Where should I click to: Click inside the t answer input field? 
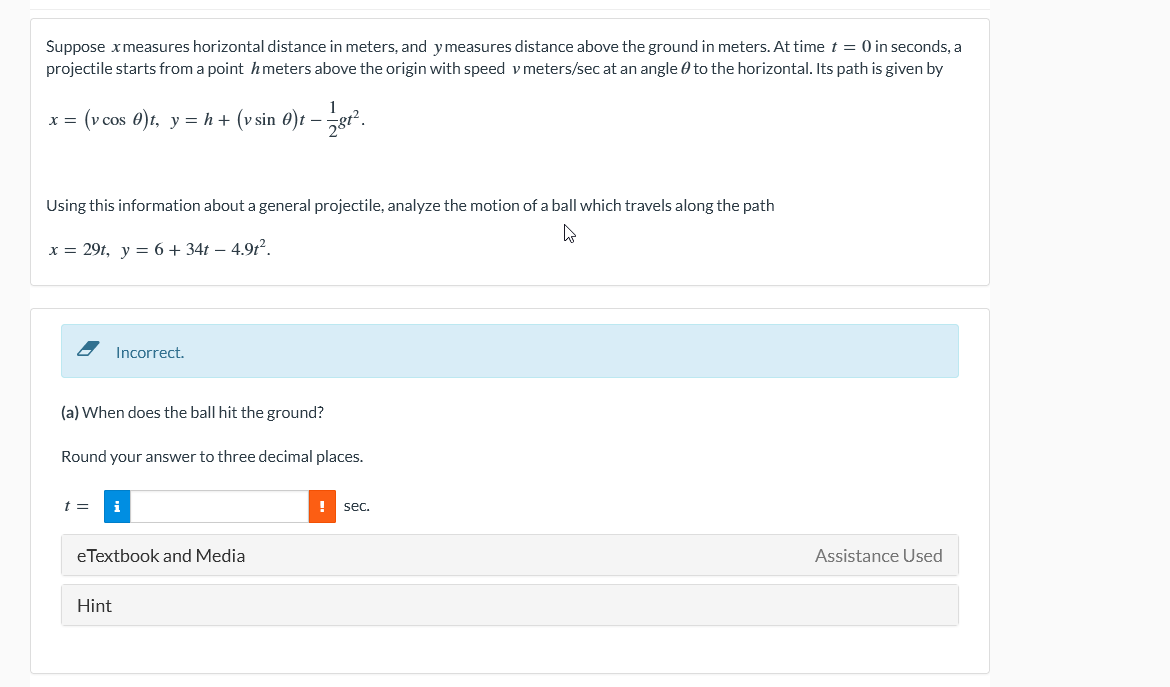pos(218,506)
